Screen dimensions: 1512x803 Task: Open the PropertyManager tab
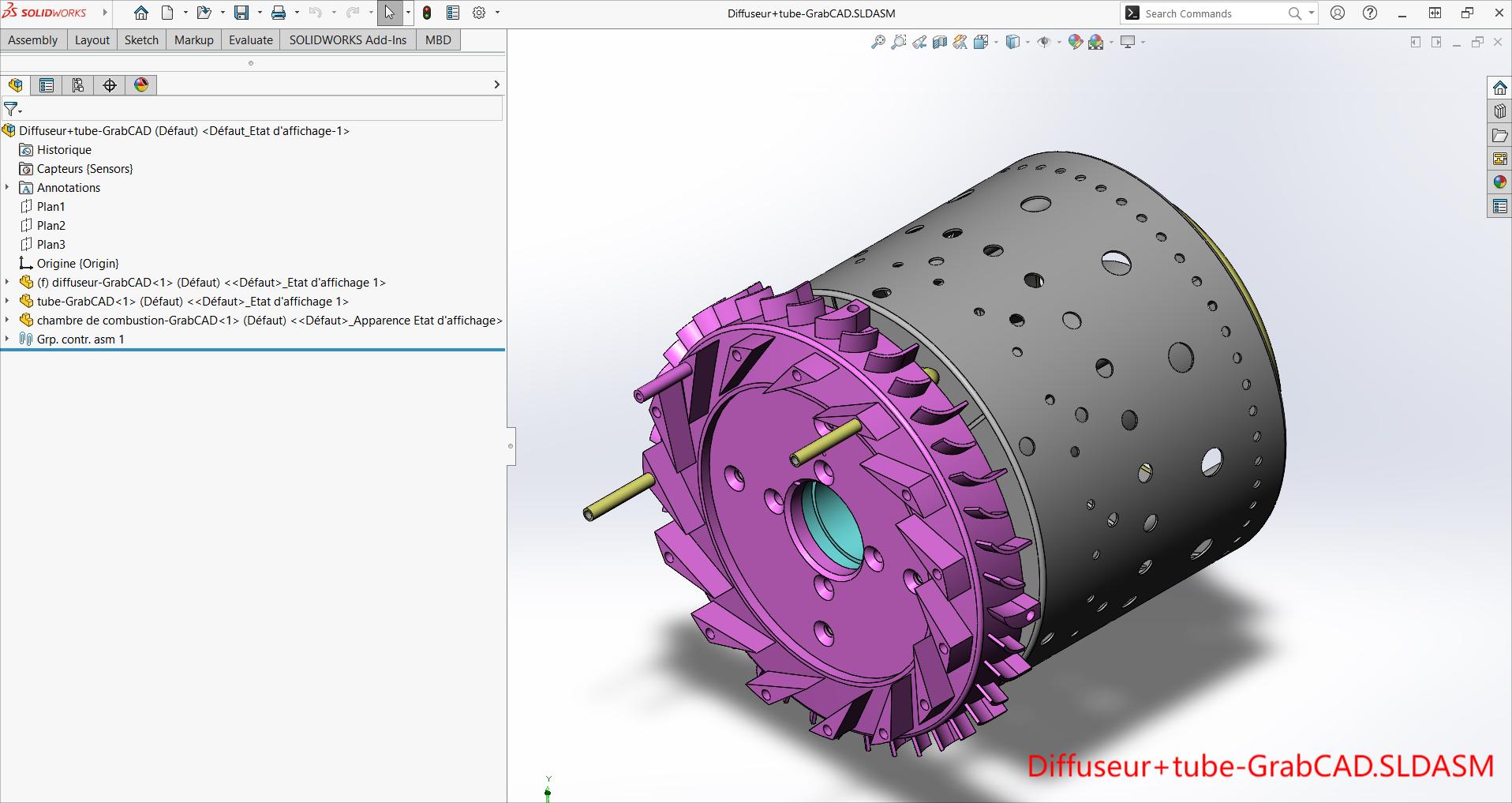tap(47, 85)
